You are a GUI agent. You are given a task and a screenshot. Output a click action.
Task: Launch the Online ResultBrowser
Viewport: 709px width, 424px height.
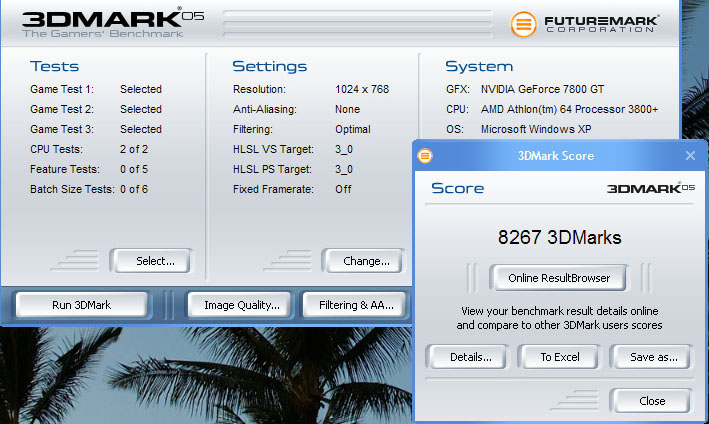pyautogui.click(x=559, y=278)
